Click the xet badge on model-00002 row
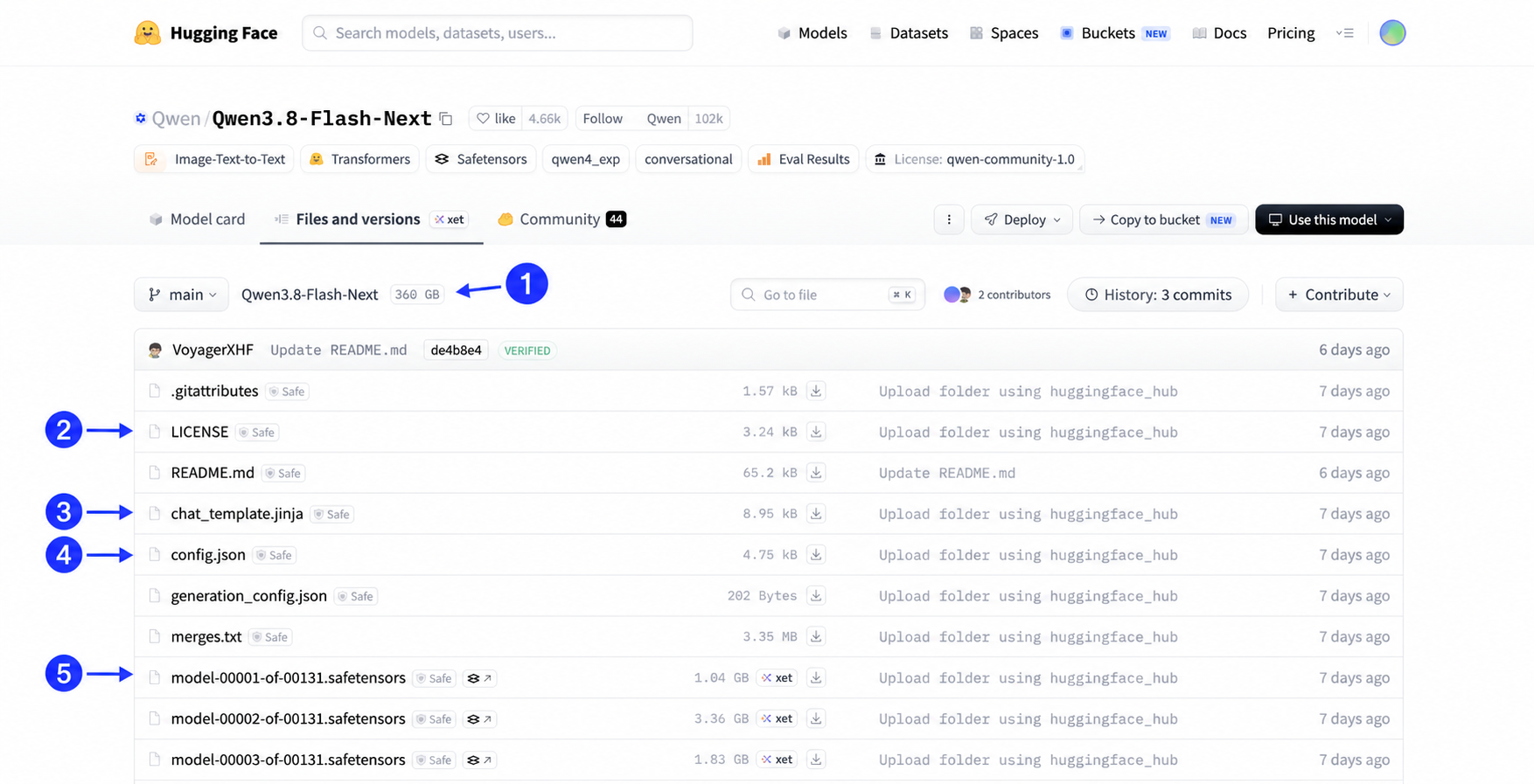Image resolution: width=1534 pixels, height=784 pixels. (777, 719)
